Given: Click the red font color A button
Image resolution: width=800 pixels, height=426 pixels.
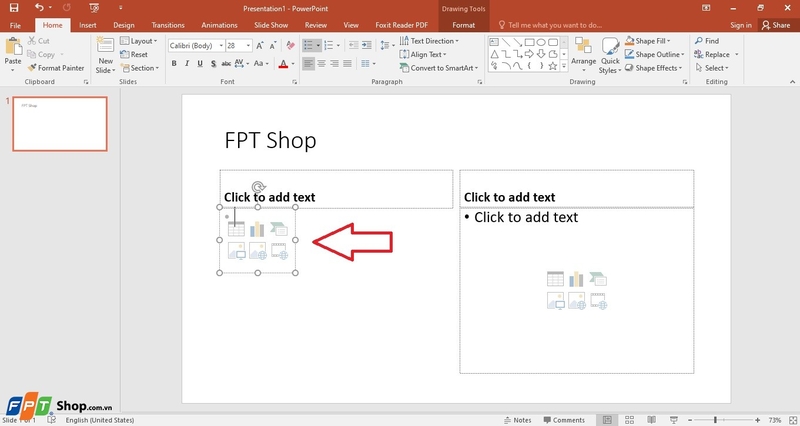Looking at the screenshot, I should pos(283,64).
